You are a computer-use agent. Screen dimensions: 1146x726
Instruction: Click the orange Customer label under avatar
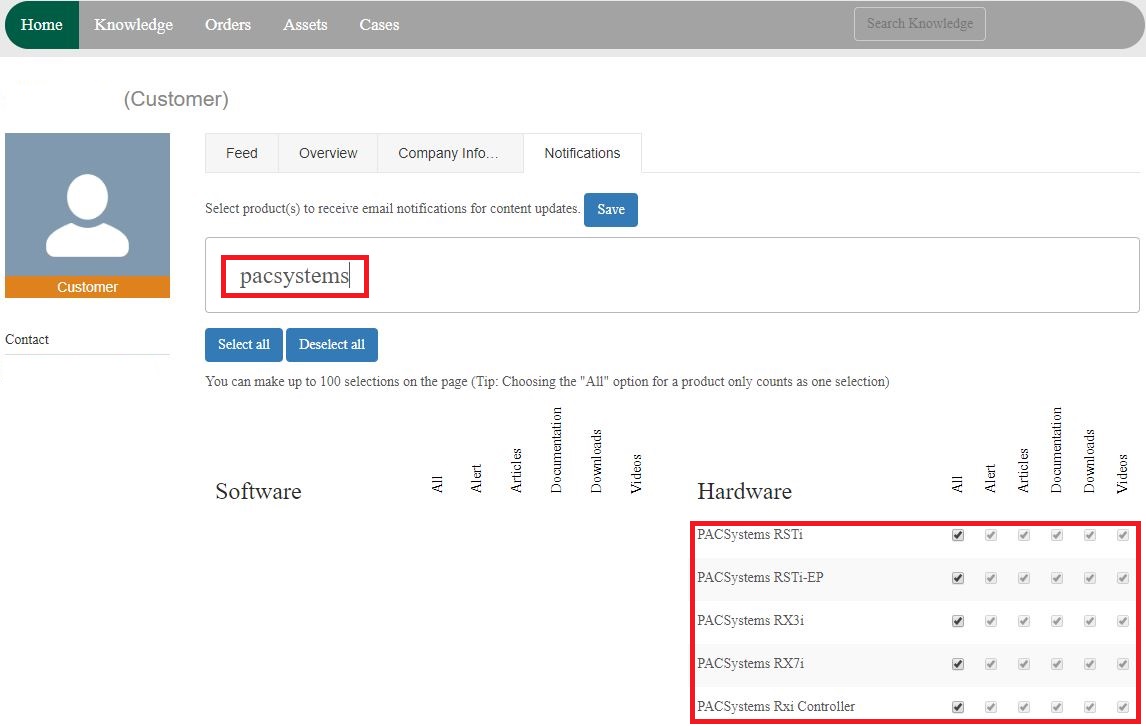[88, 287]
